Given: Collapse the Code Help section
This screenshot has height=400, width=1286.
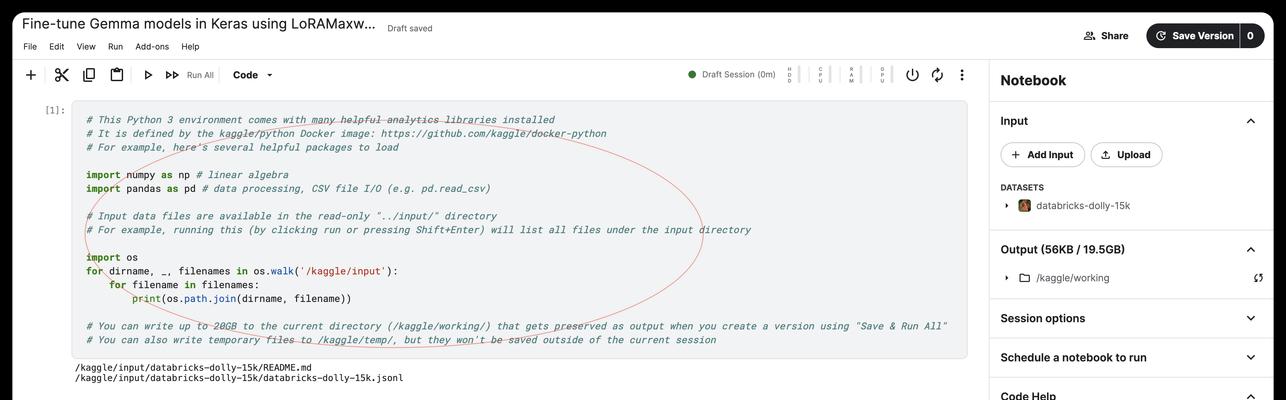Looking at the screenshot, I should tap(1250, 397).
